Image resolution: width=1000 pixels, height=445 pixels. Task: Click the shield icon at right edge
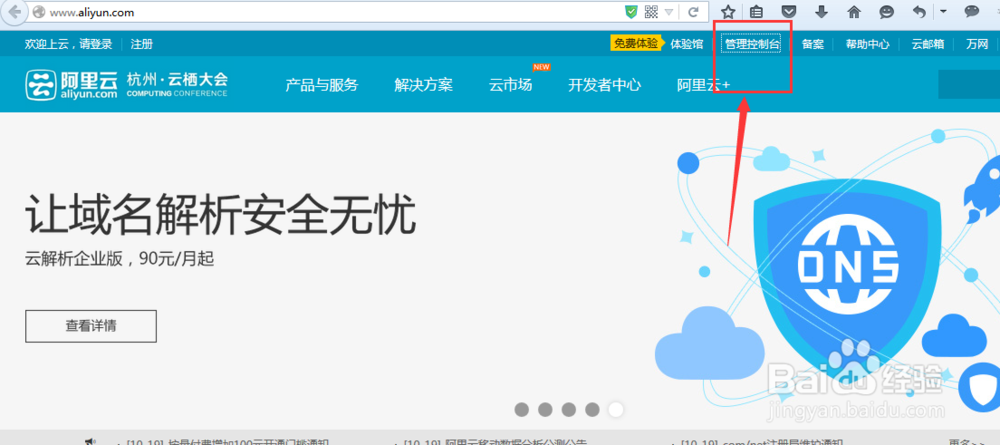click(978, 388)
